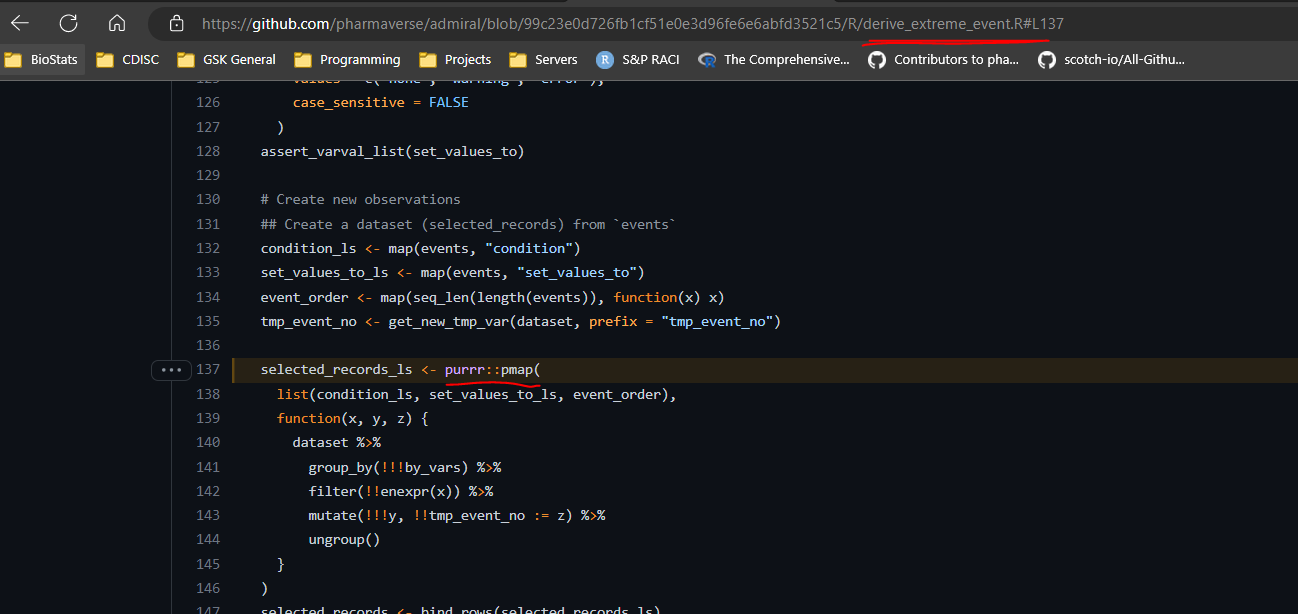Open the CDISC bookmarks folder
Image resolution: width=1298 pixels, height=614 pixels.
click(x=126, y=59)
